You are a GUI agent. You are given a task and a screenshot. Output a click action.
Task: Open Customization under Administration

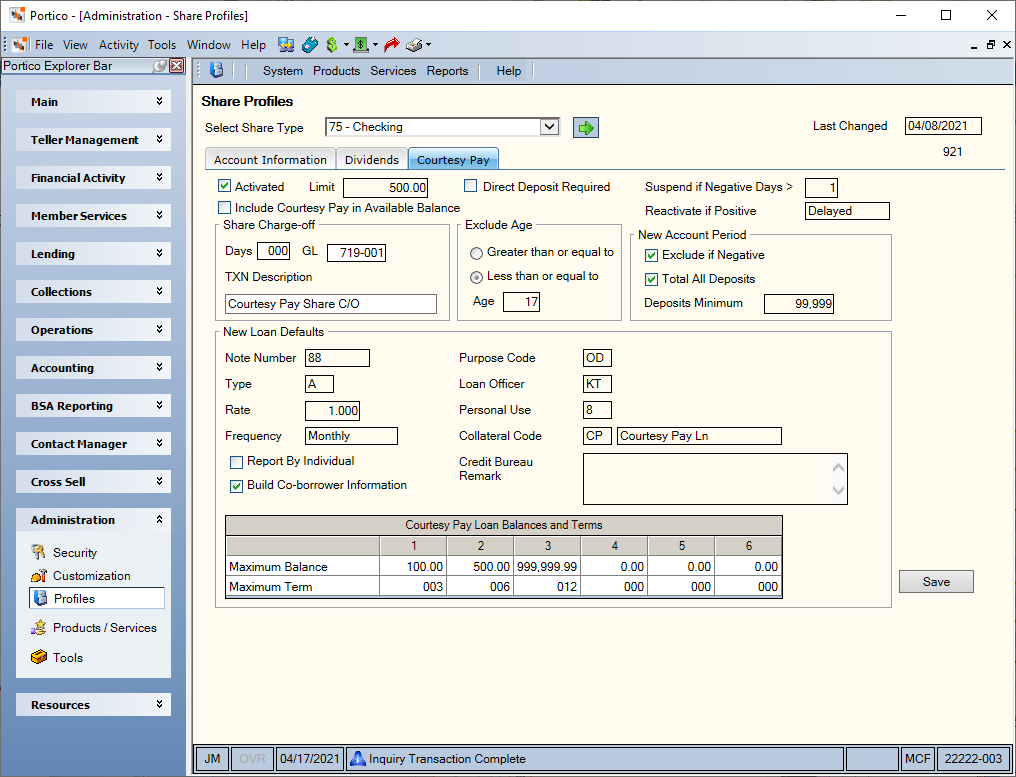(x=91, y=575)
